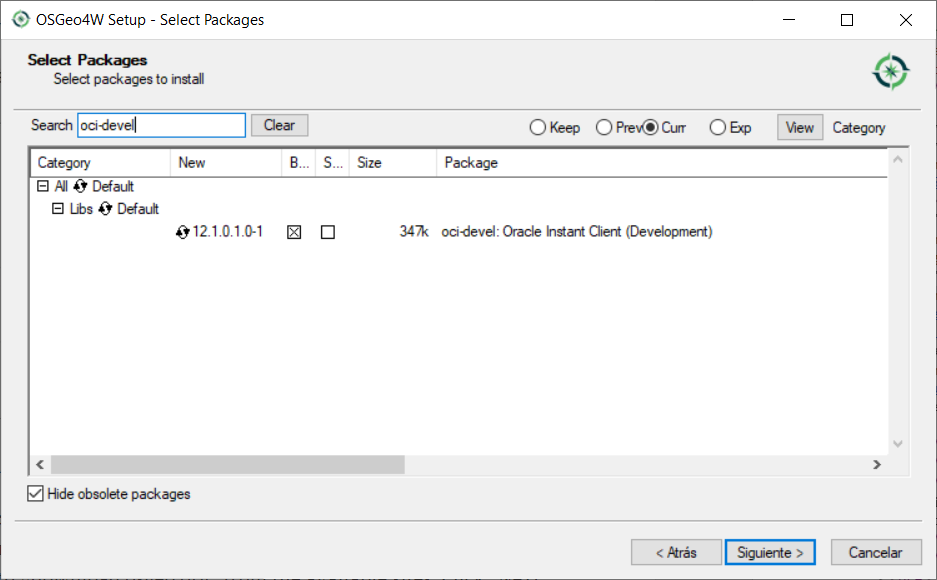
Task: Click the cycle icon beside Libs Default
Action: tap(105, 209)
